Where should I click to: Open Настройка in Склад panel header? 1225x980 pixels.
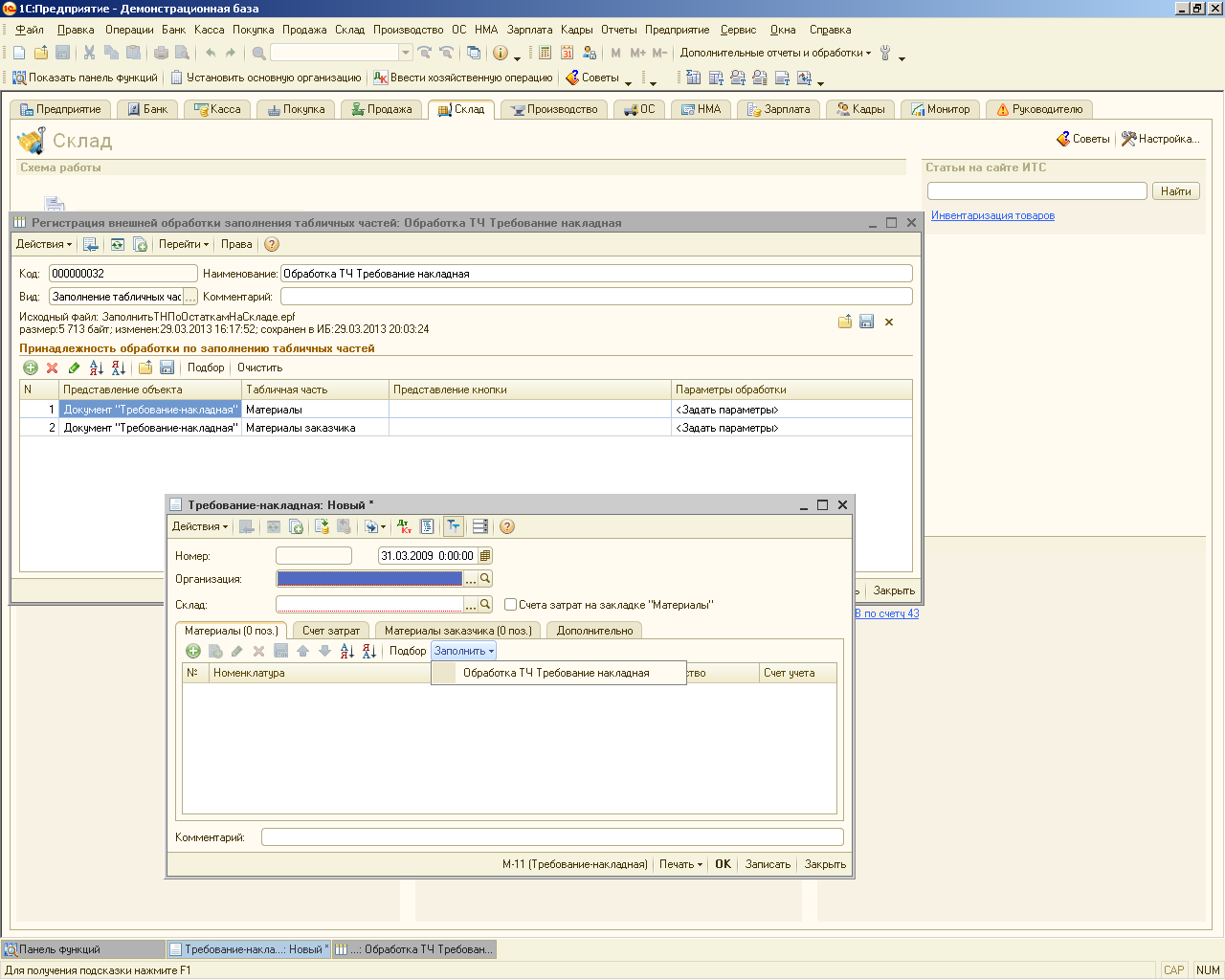point(1160,139)
